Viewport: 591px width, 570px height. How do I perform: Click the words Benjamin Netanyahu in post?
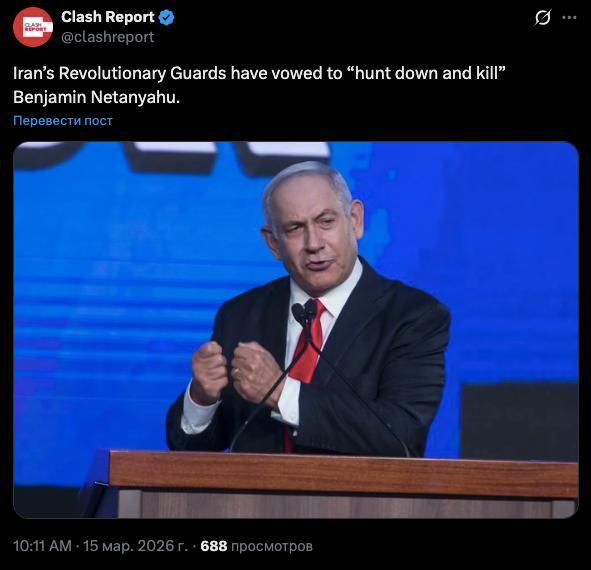pos(96,97)
